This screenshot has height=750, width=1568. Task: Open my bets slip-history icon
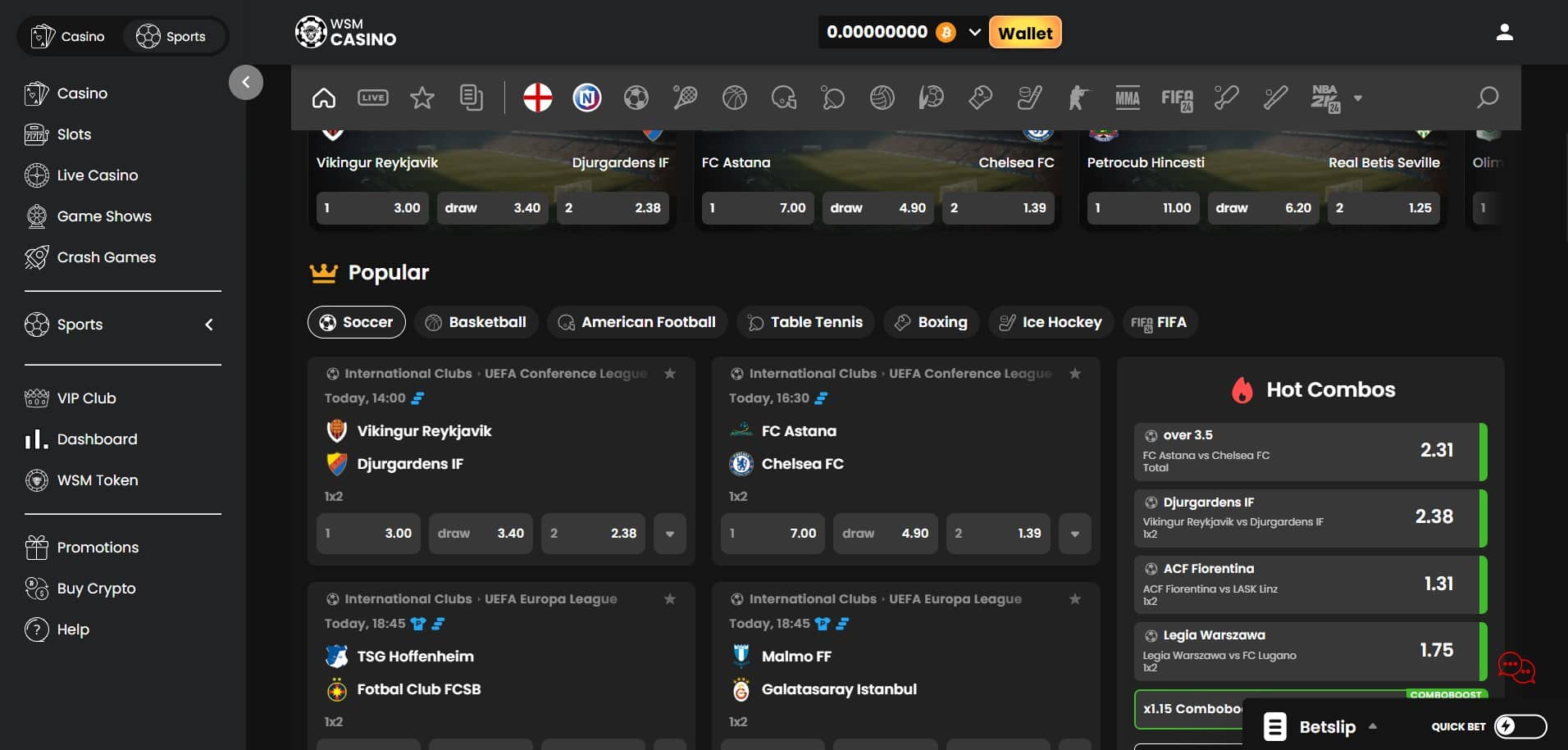(x=472, y=98)
